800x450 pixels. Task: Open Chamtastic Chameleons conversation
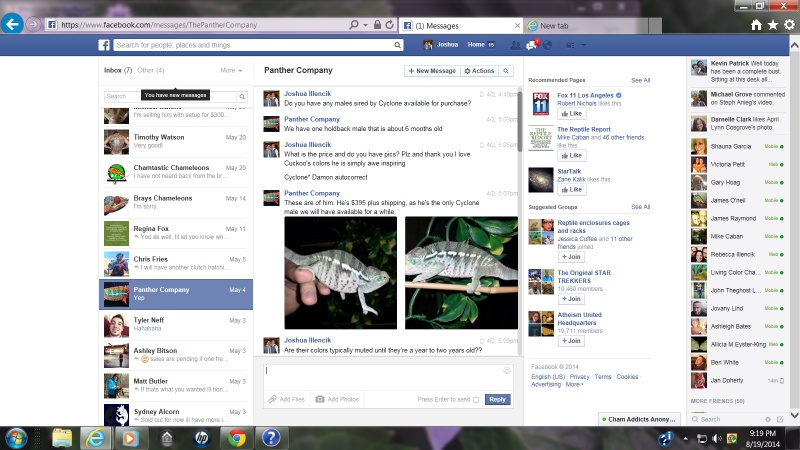[x=176, y=172]
